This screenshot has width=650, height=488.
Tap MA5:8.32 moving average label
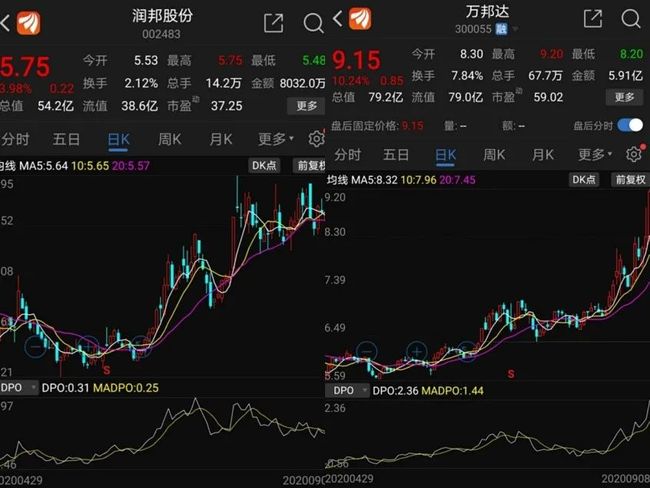374,180
